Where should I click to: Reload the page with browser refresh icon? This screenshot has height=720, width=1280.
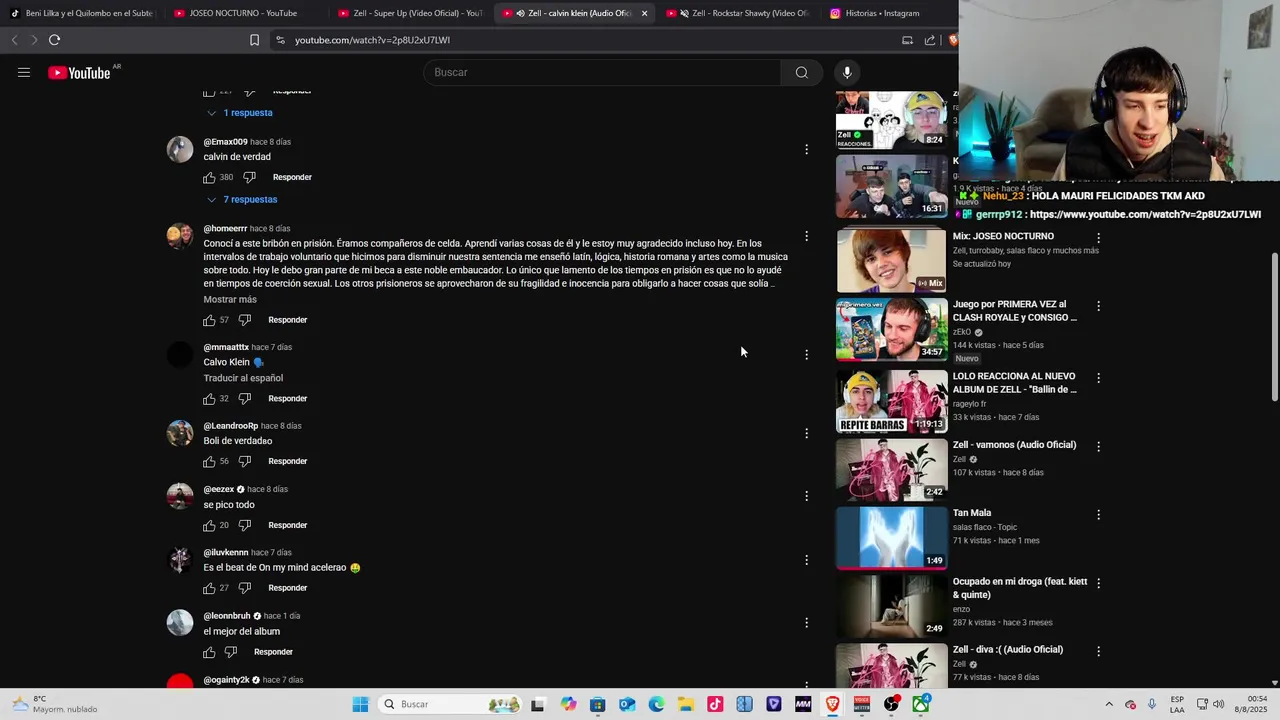(x=54, y=40)
